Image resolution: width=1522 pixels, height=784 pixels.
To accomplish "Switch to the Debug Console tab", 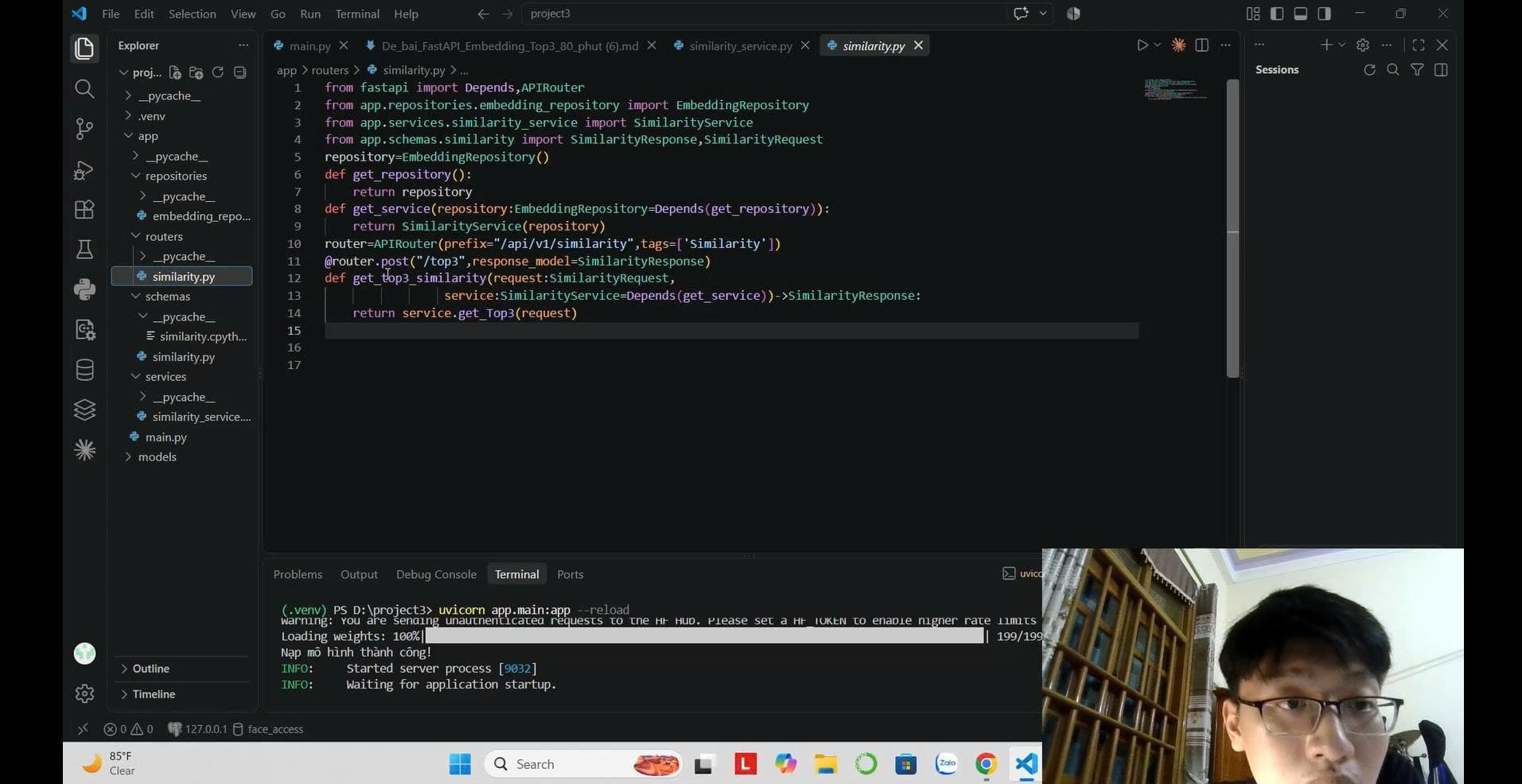I will pyautogui.click(x=436, y=574).
